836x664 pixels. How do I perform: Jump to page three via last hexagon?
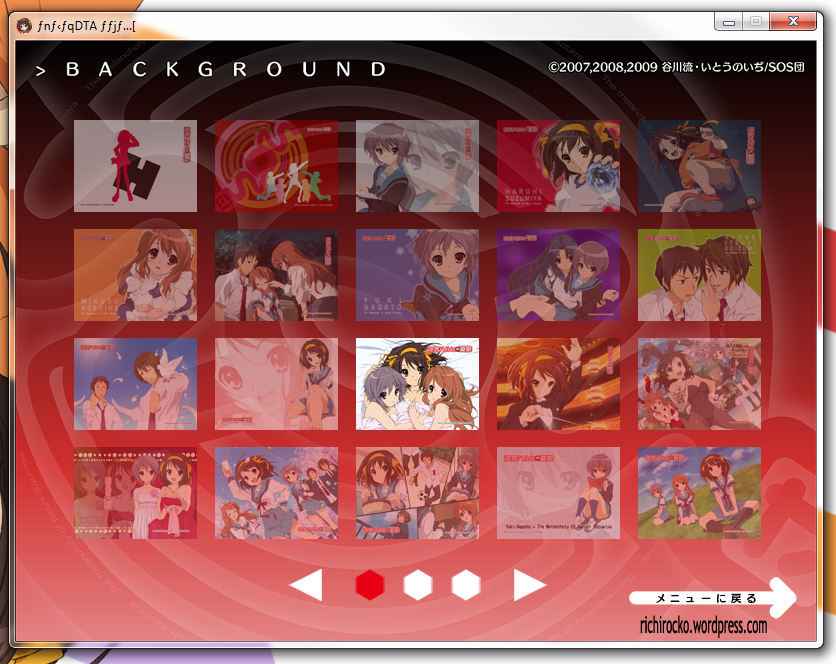[x=466, y=585]
